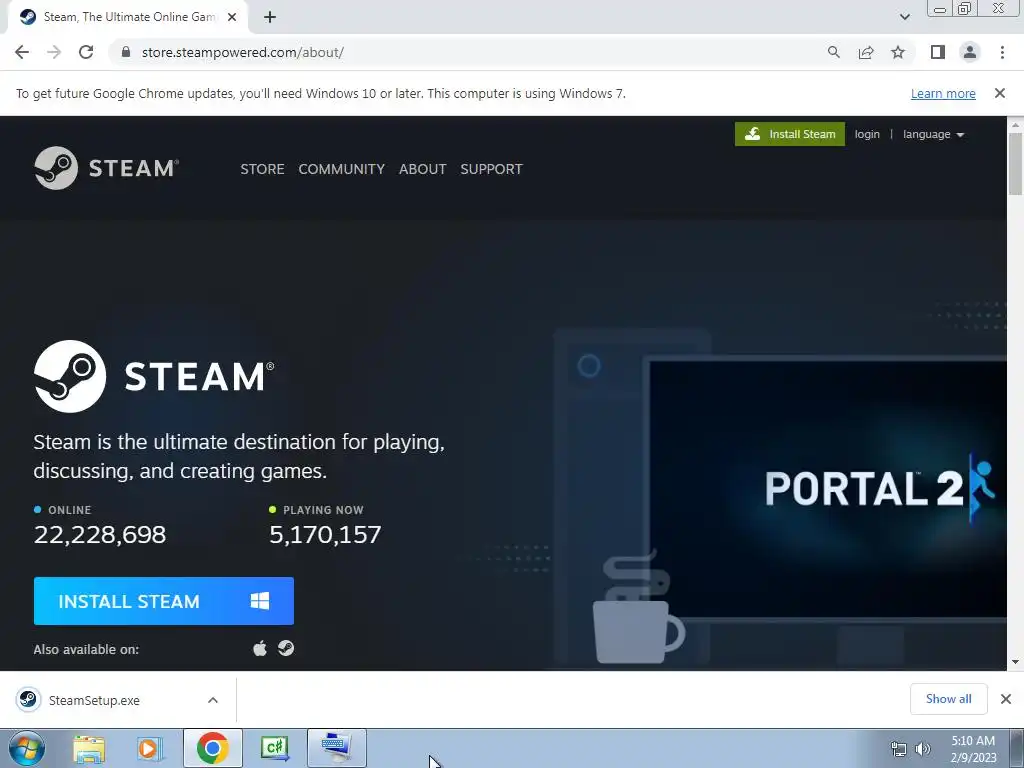Open the SUPPORT menu item
This screenshot has width=1024, height=768.
pos(491,169)
